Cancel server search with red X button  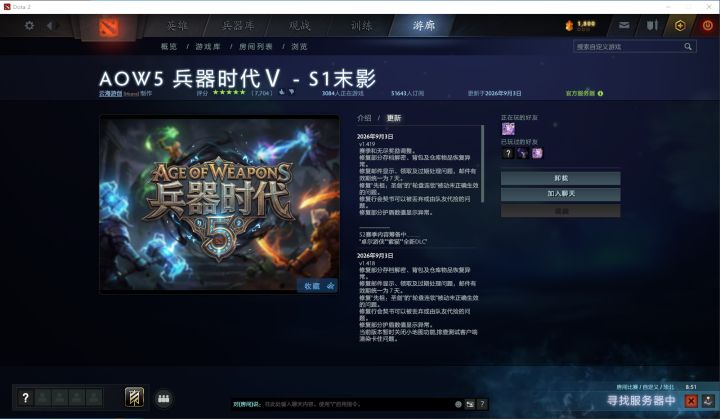click(691, 401)
